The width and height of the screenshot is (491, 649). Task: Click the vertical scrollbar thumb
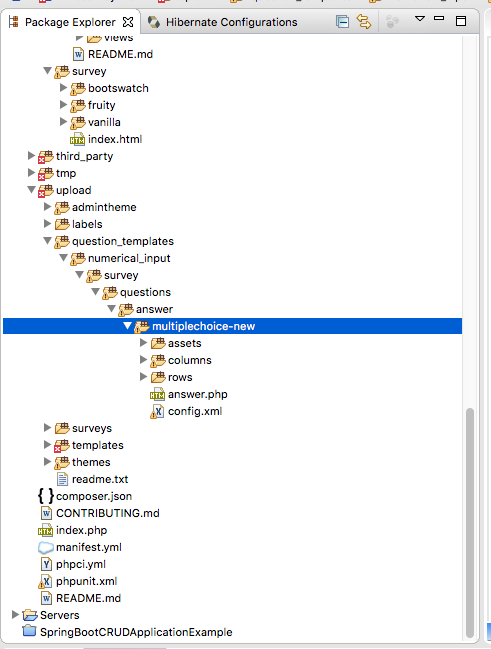click(x=469, y=523)
